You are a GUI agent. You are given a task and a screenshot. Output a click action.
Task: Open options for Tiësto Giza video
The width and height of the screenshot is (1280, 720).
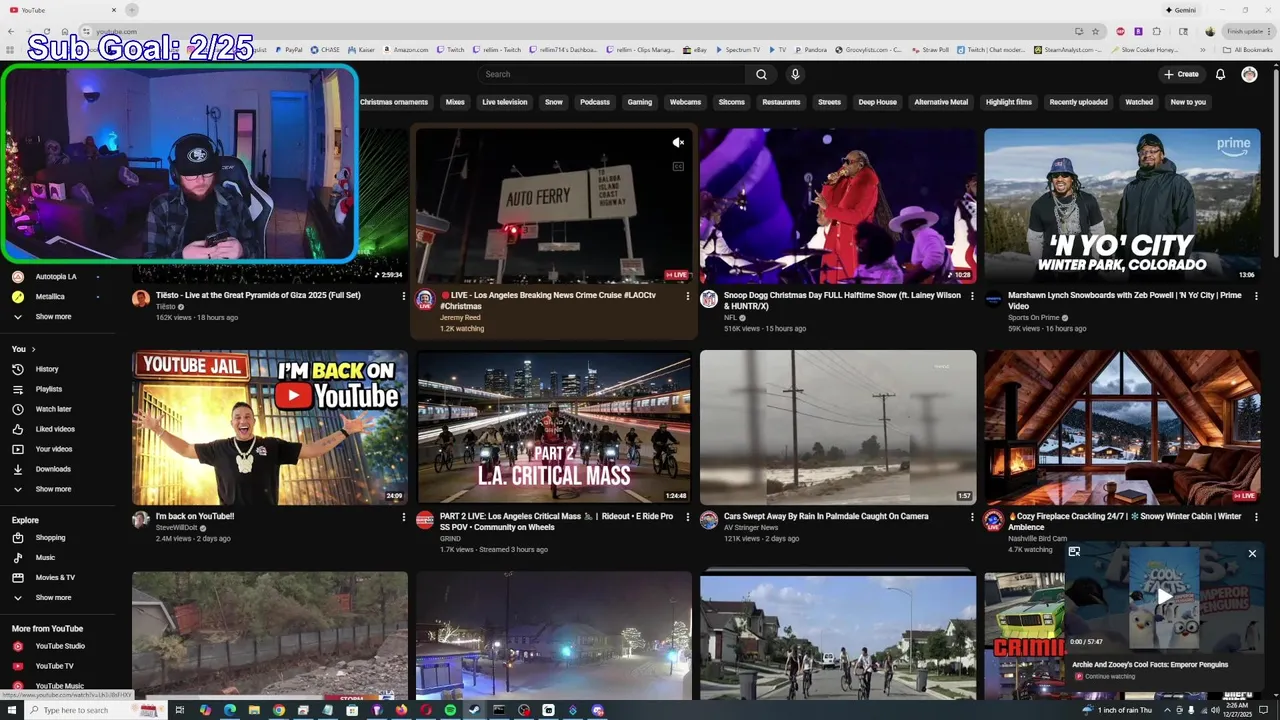(x=404, y=296)
